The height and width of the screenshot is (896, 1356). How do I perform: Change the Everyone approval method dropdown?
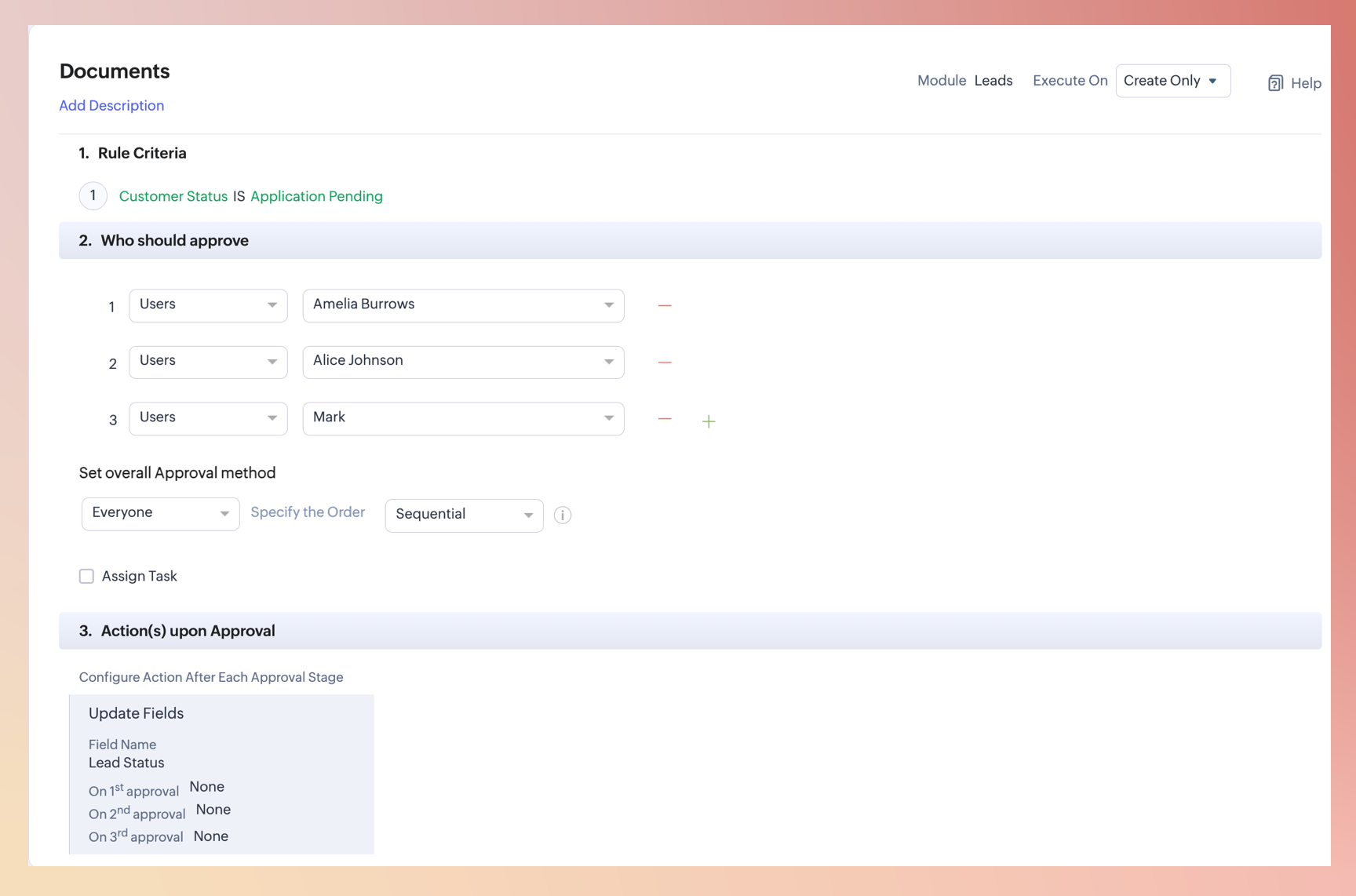(x=160, y=514)
